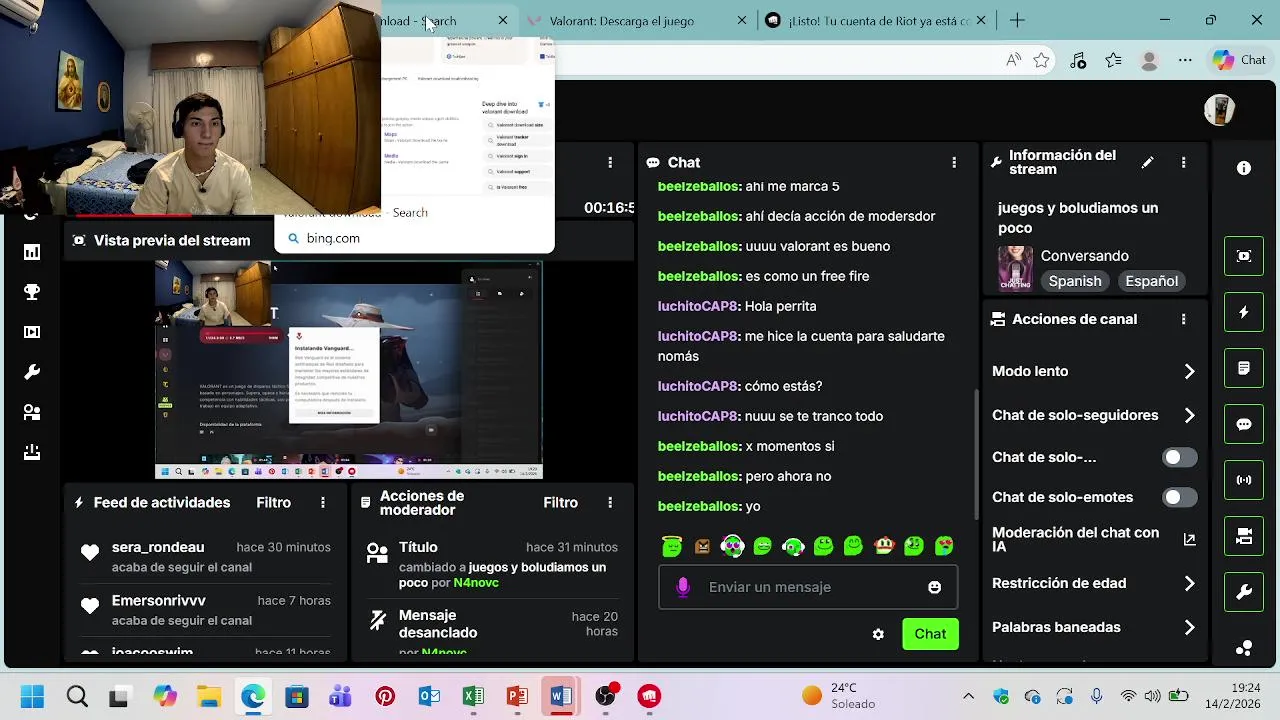Add page to favorites with star icon

(1041, 60)
